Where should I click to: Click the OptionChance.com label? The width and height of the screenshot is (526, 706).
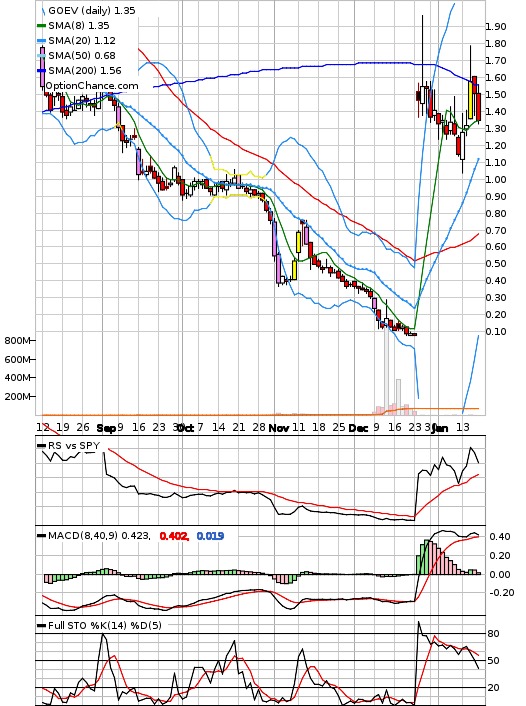pos(92,86)
